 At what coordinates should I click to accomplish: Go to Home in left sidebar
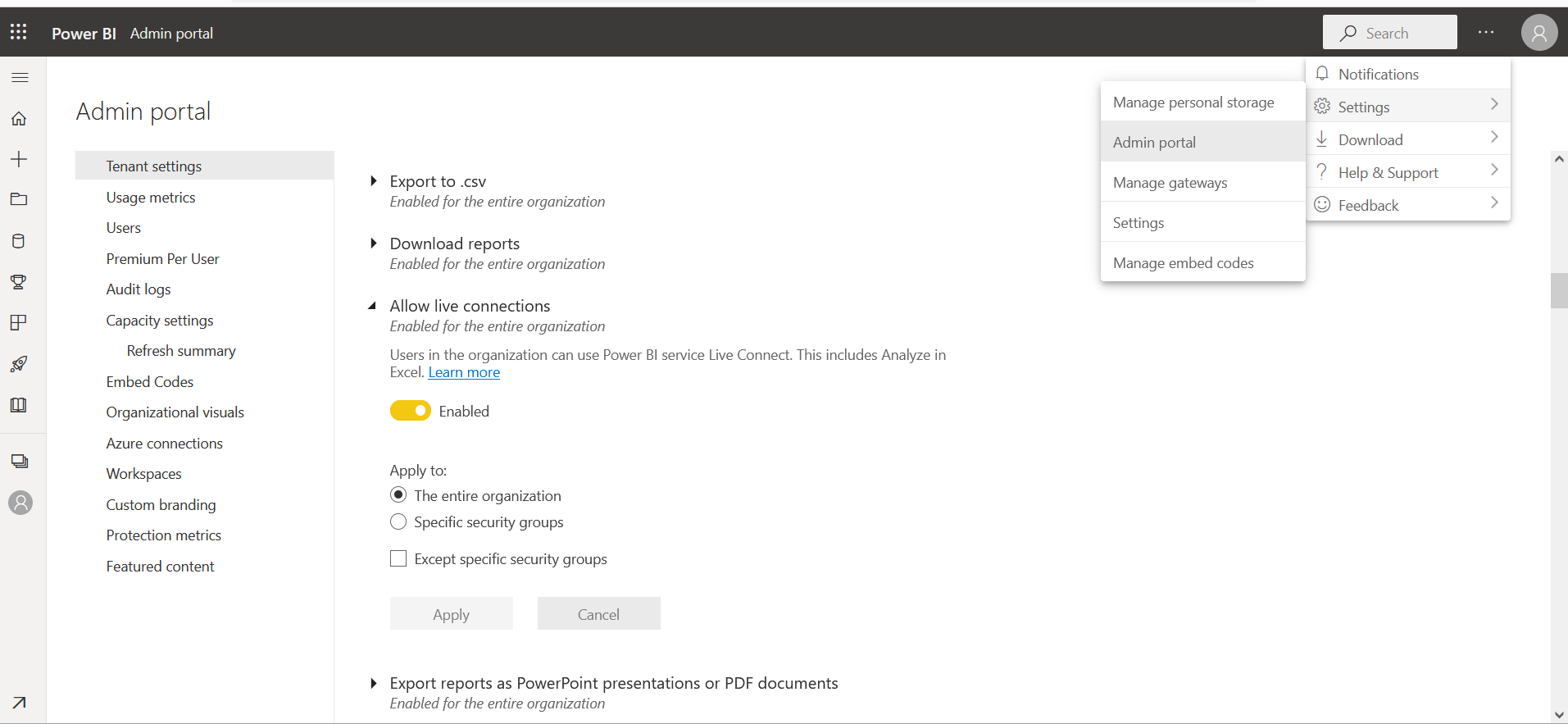coord(19,119)
